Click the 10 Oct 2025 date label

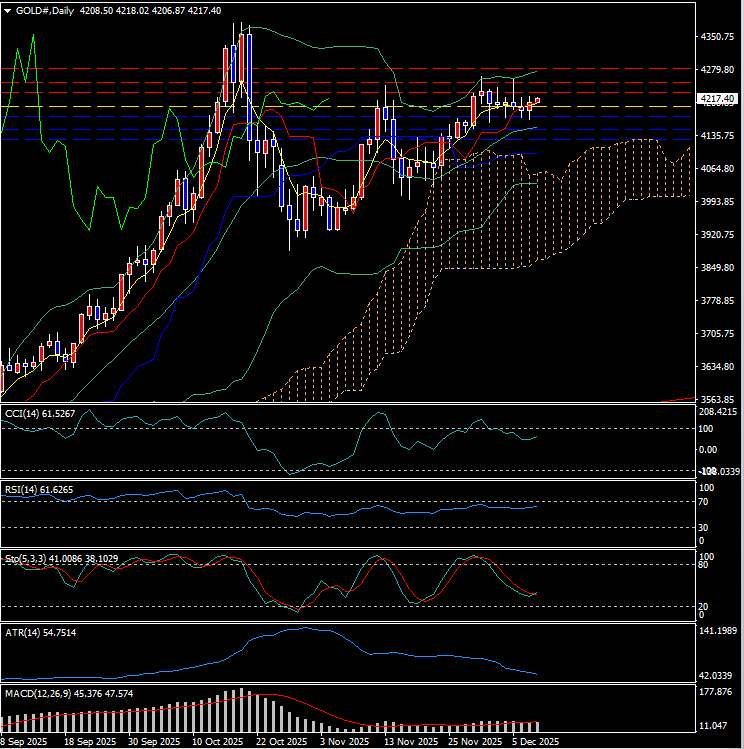tap(217, 742)
